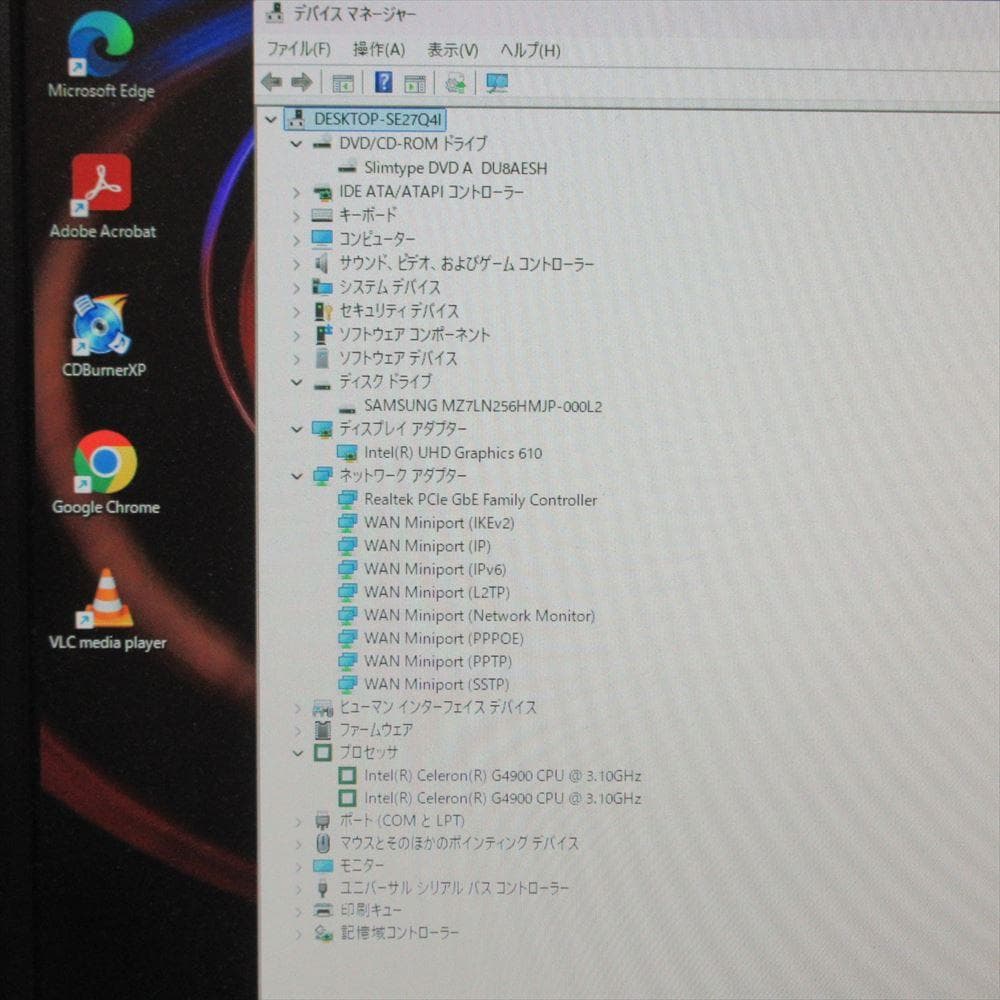Open the ファイル(F) menu

295,48
